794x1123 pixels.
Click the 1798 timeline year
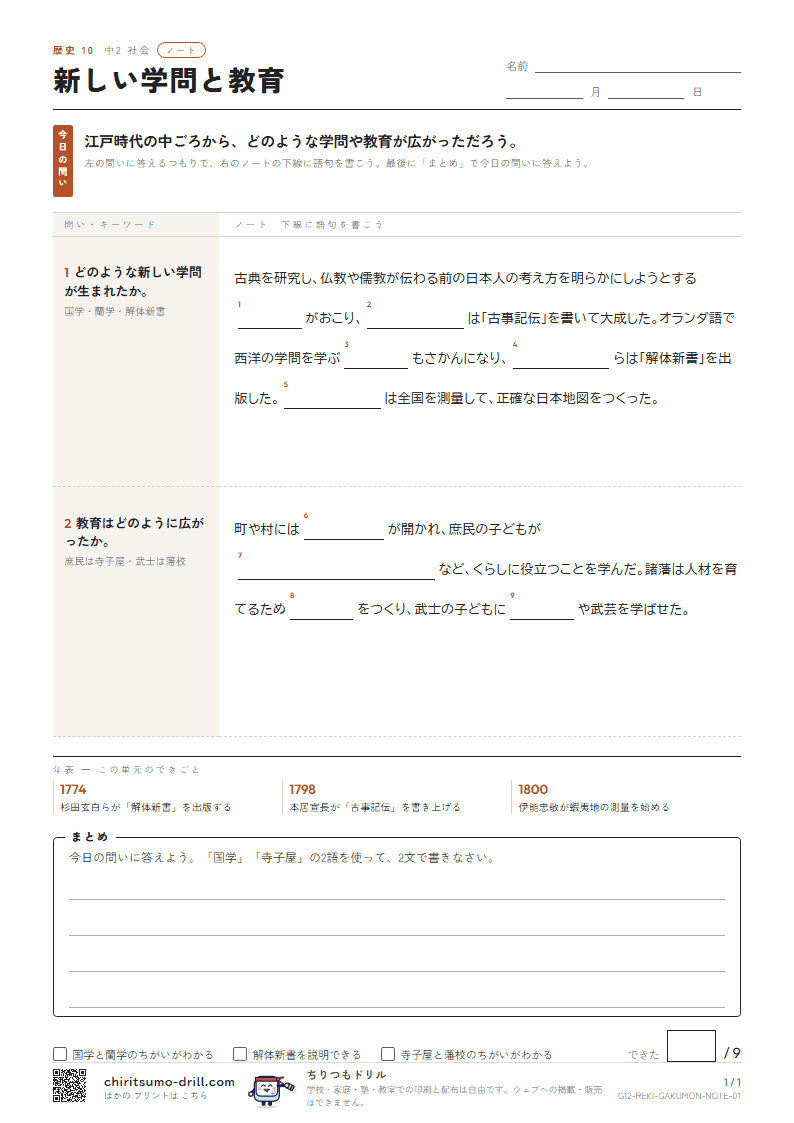click(x=302, y=789)
